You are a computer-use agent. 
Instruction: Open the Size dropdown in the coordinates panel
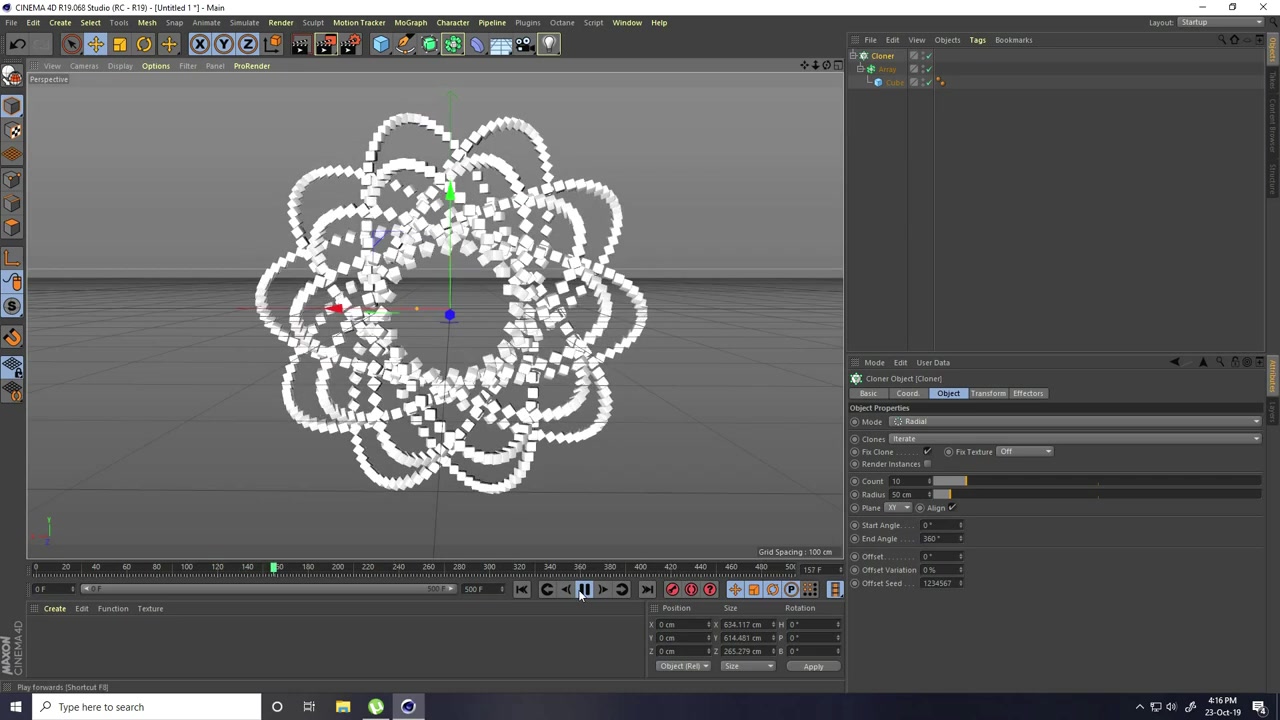click(748, 666)
